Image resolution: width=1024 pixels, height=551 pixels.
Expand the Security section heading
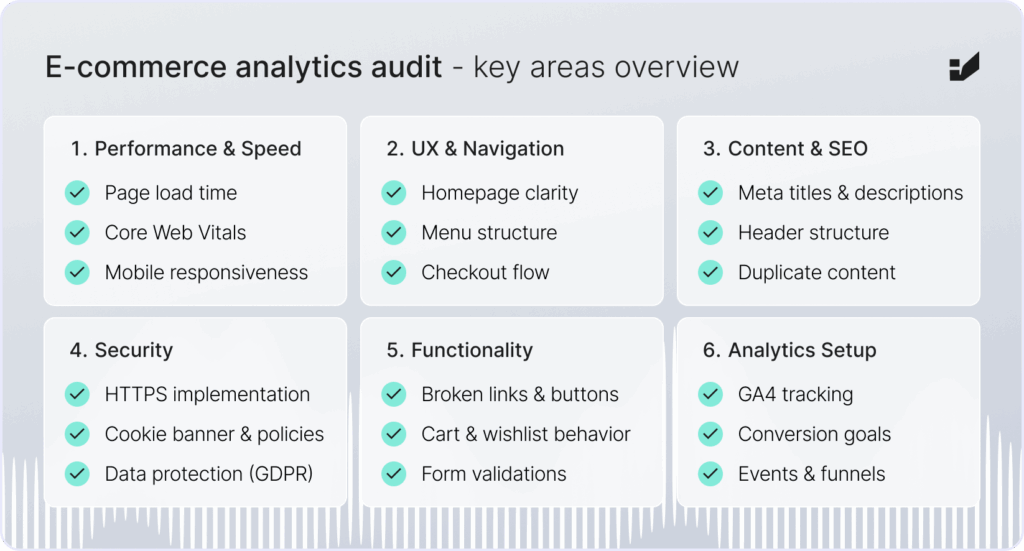coord(121,351)
